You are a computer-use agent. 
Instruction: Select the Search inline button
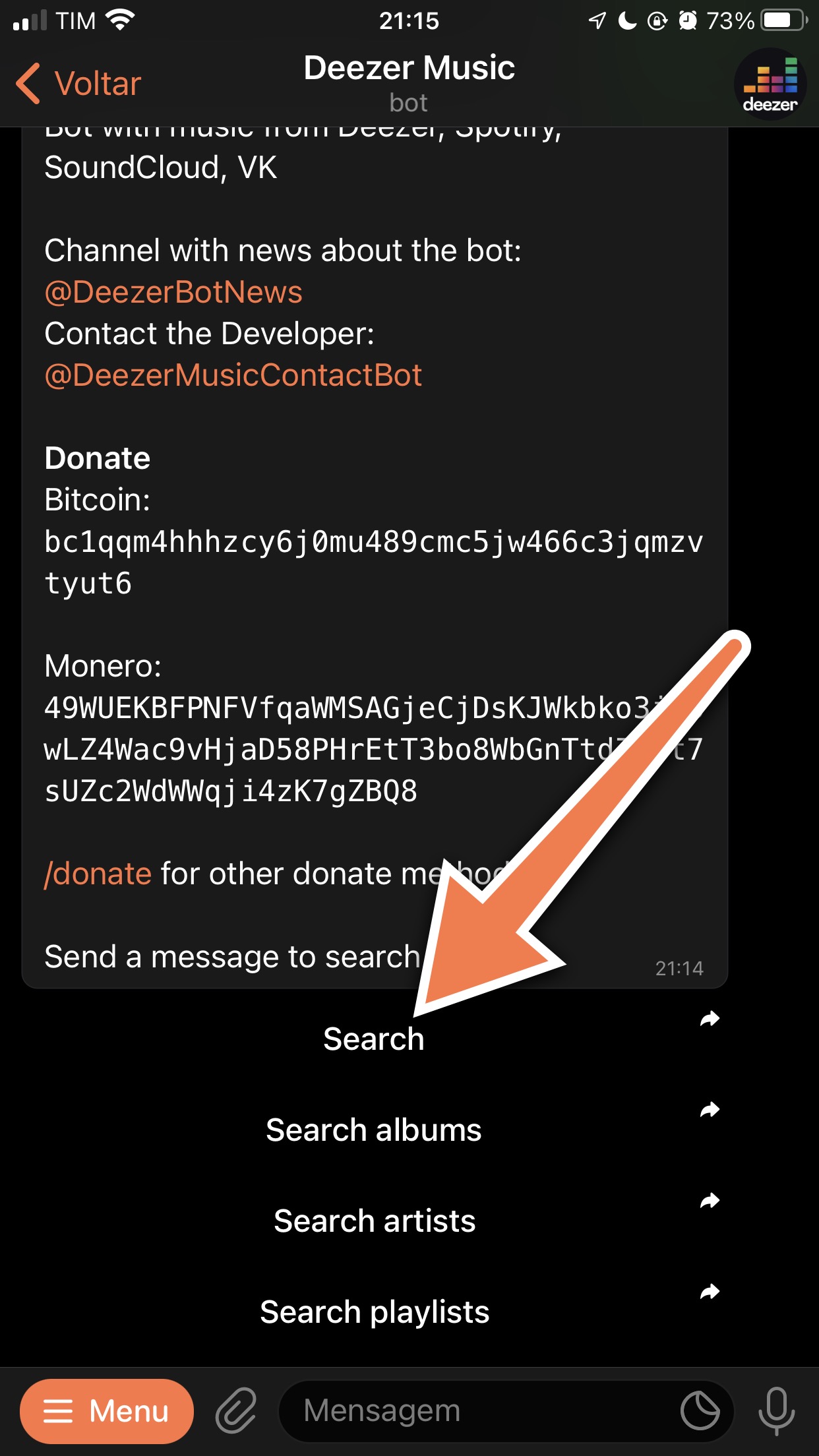374,1039
